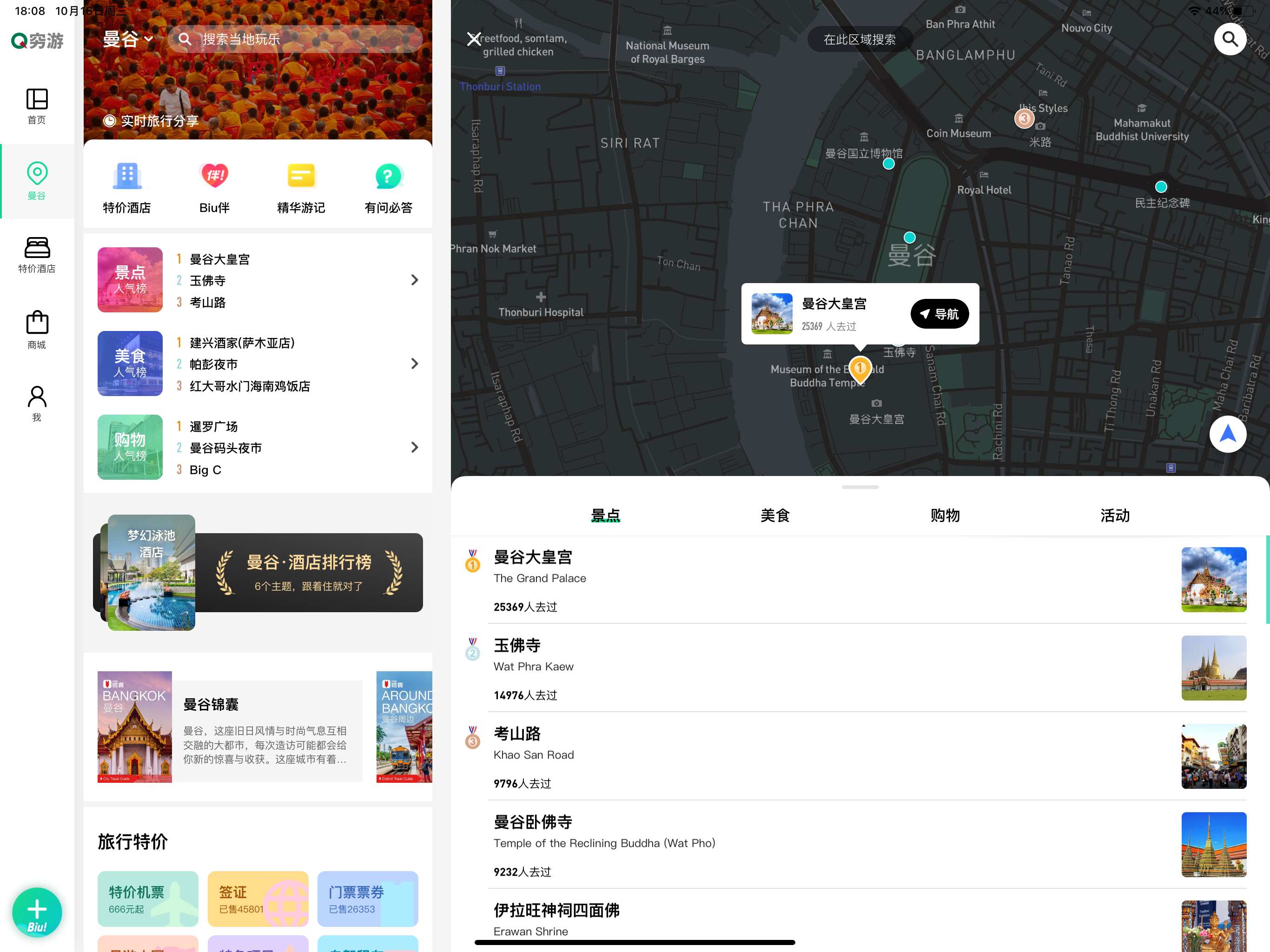Open 曼谷卧佛寺 temple photo
Image resolution: width=1270 pixels, height=952 pixels.
tap(1214, 845)
